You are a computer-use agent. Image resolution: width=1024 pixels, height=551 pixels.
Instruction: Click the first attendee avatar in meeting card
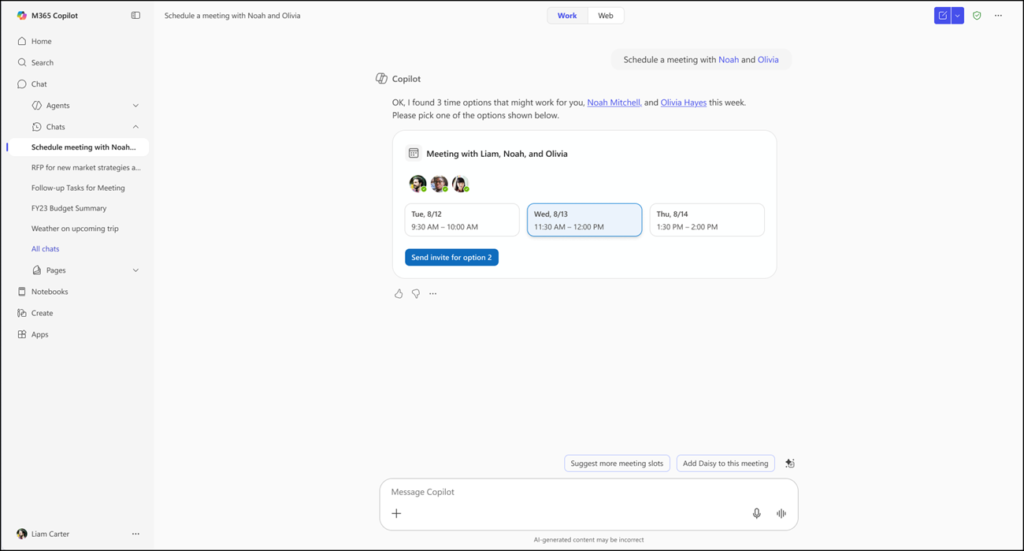[418, 184]
